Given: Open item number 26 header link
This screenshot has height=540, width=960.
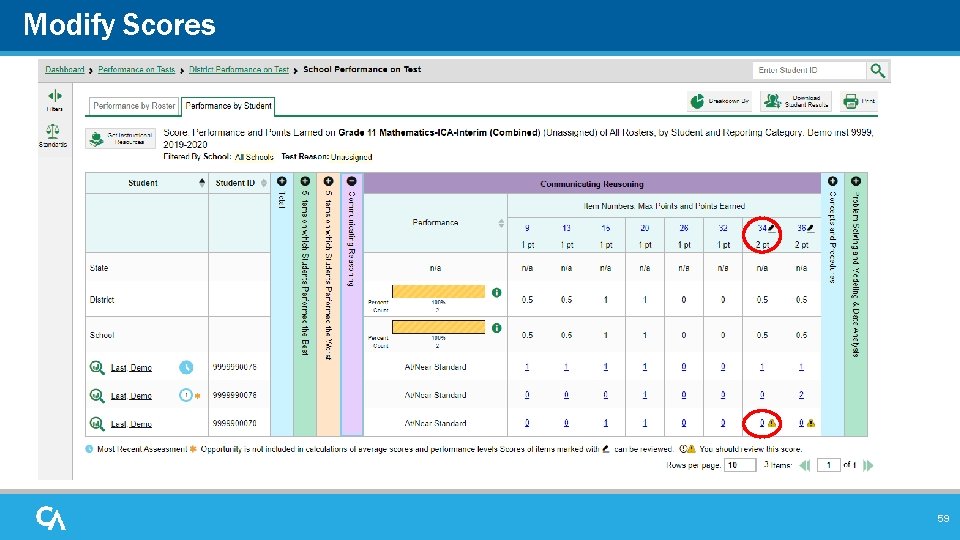Looking at the screenshot, I should (x=684, y=228).
